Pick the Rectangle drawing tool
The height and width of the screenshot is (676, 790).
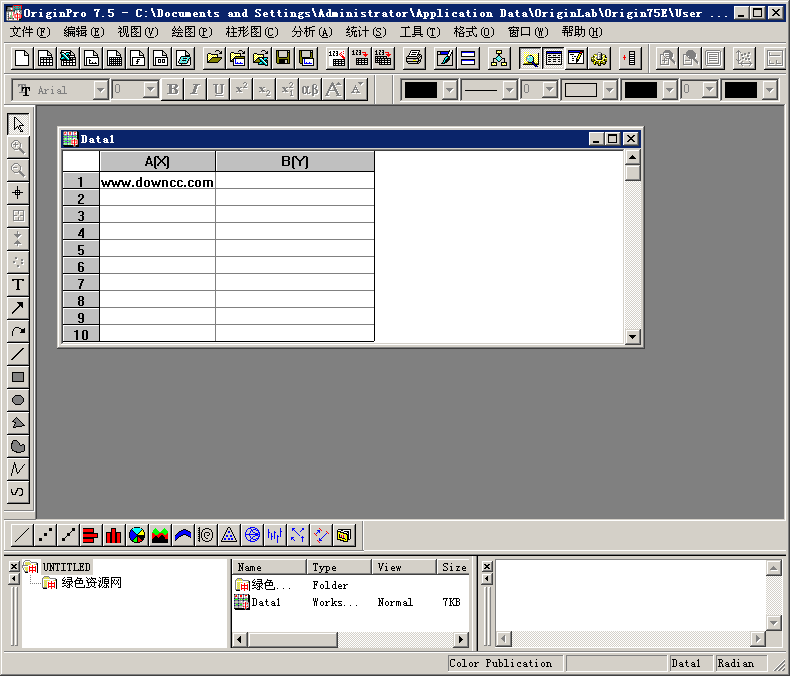pos(18,377)
